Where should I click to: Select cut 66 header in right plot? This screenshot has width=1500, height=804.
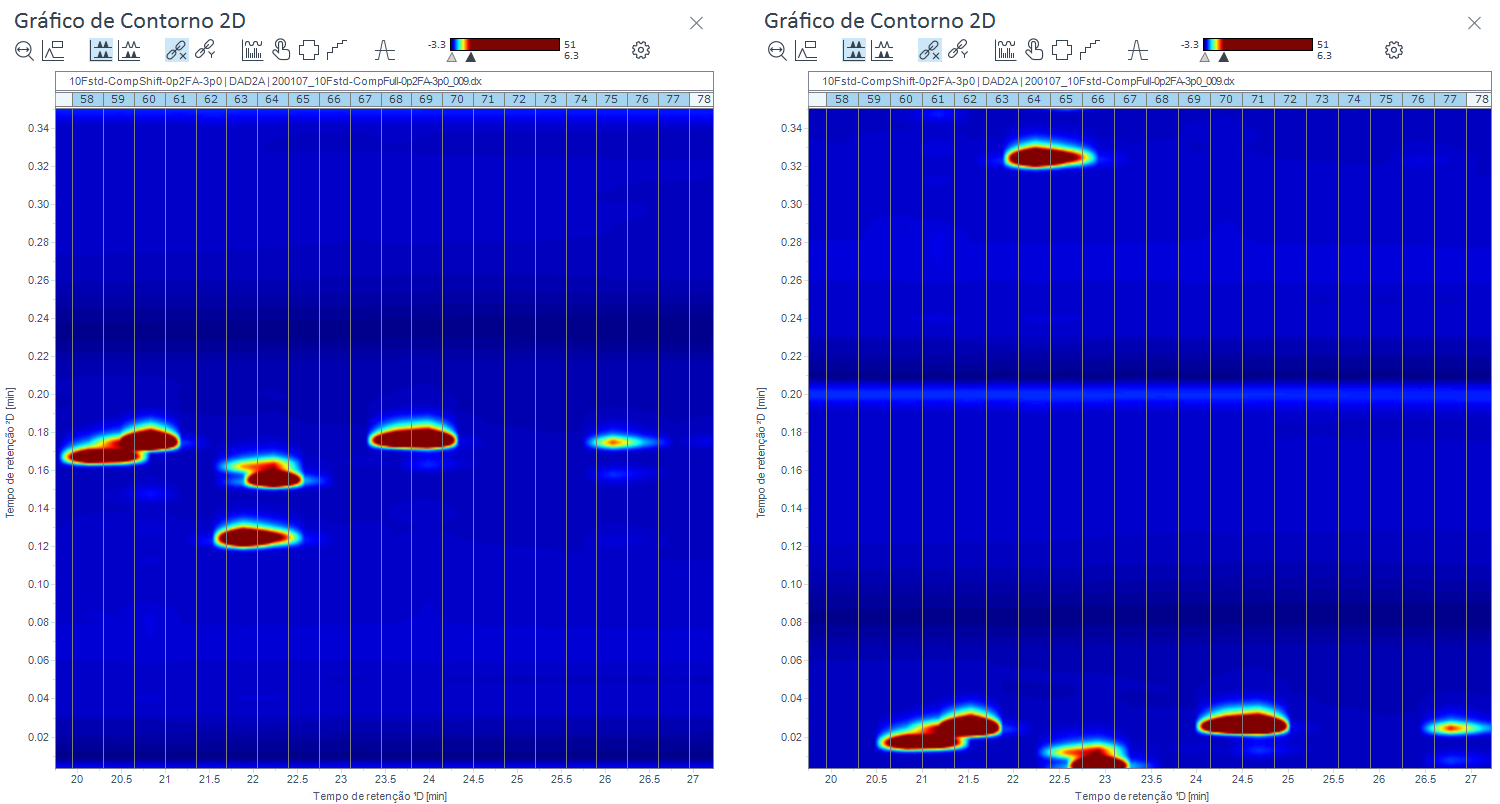coord(1098,99)
